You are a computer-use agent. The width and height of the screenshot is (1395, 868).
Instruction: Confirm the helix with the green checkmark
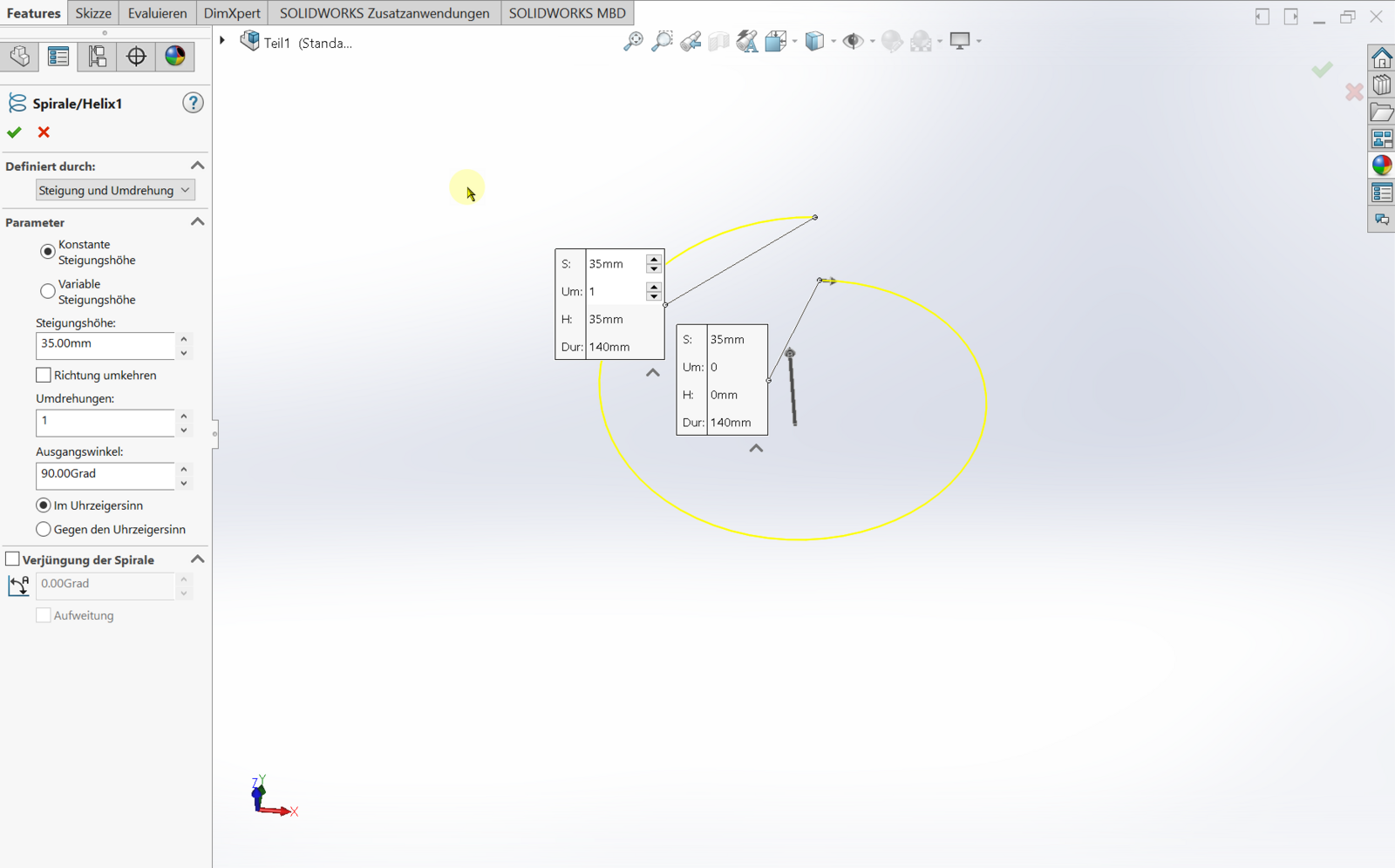(14, 132)
